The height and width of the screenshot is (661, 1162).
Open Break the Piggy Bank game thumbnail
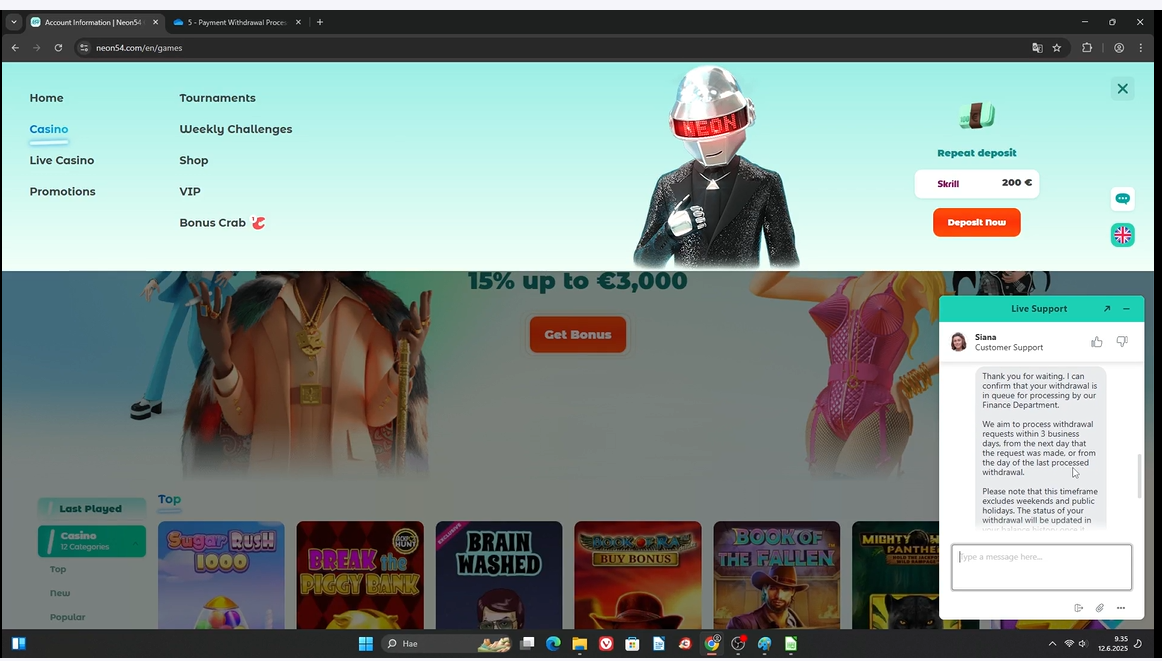point(360,575)
